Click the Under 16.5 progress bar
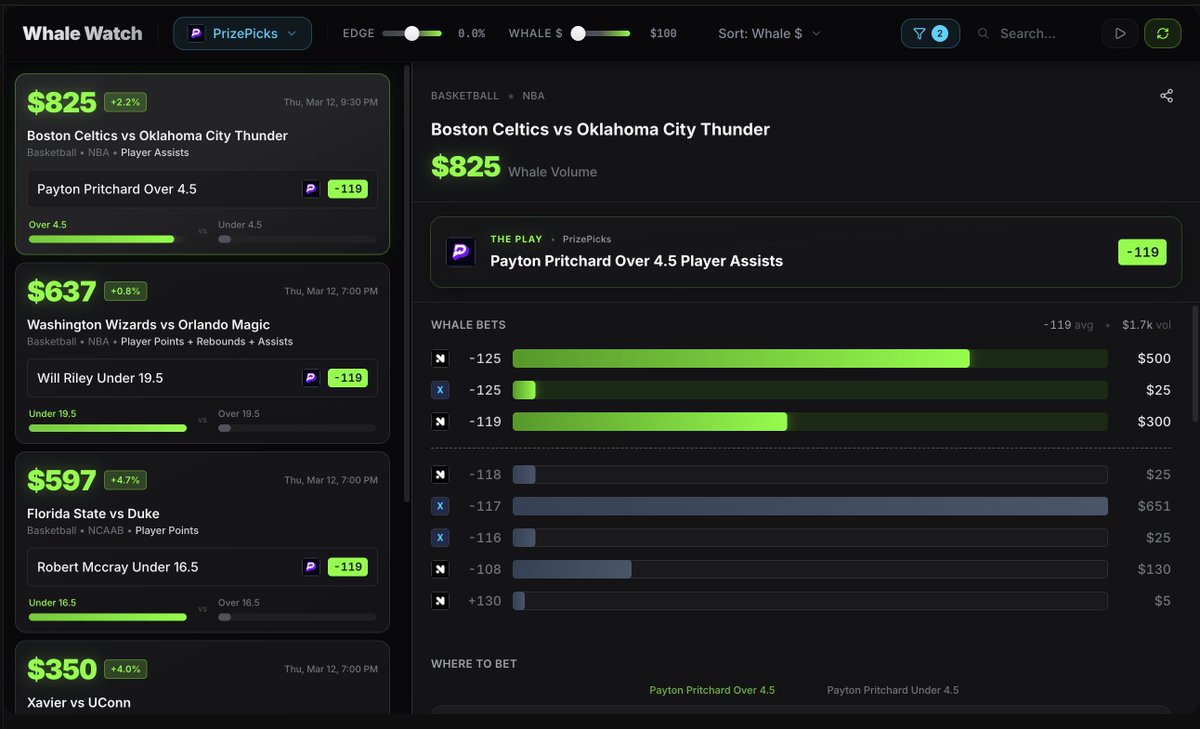 click(107, 617)
